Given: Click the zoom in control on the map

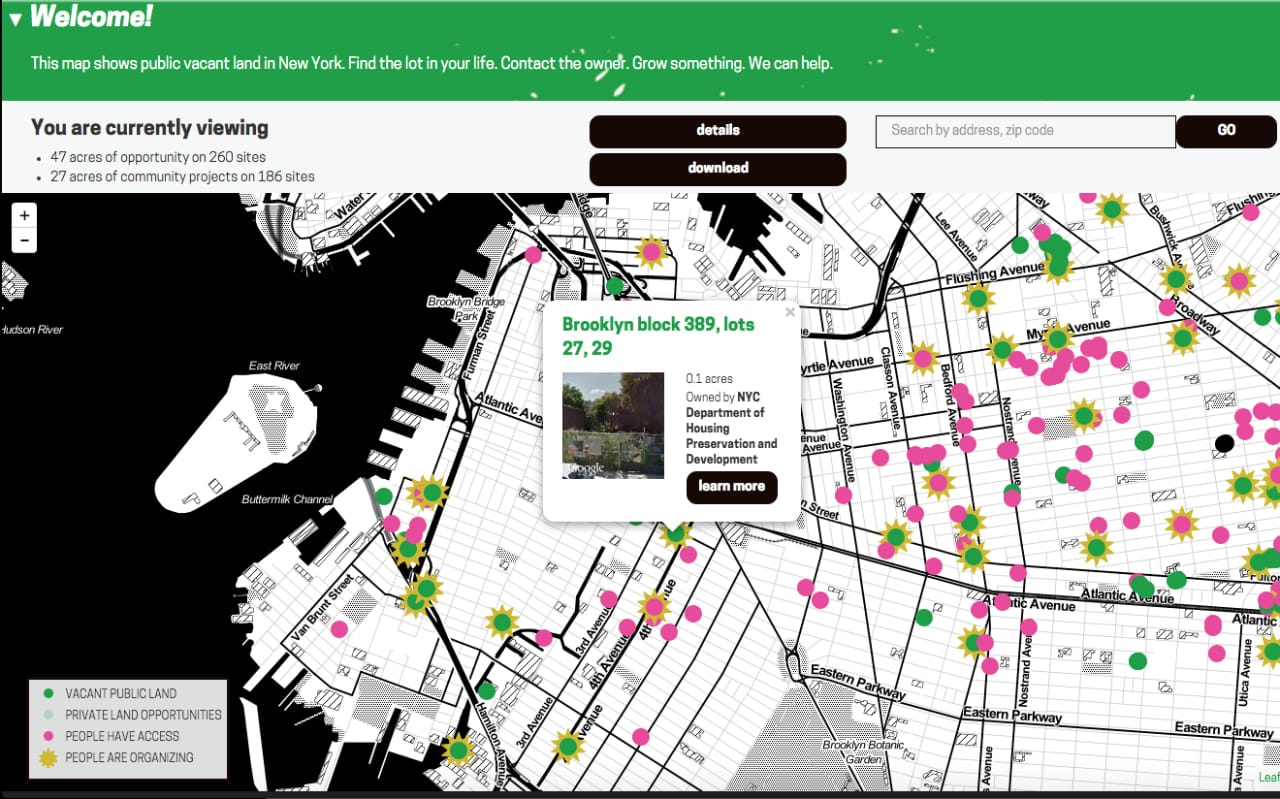Looking at the screenshot, I should coord(24,215).
